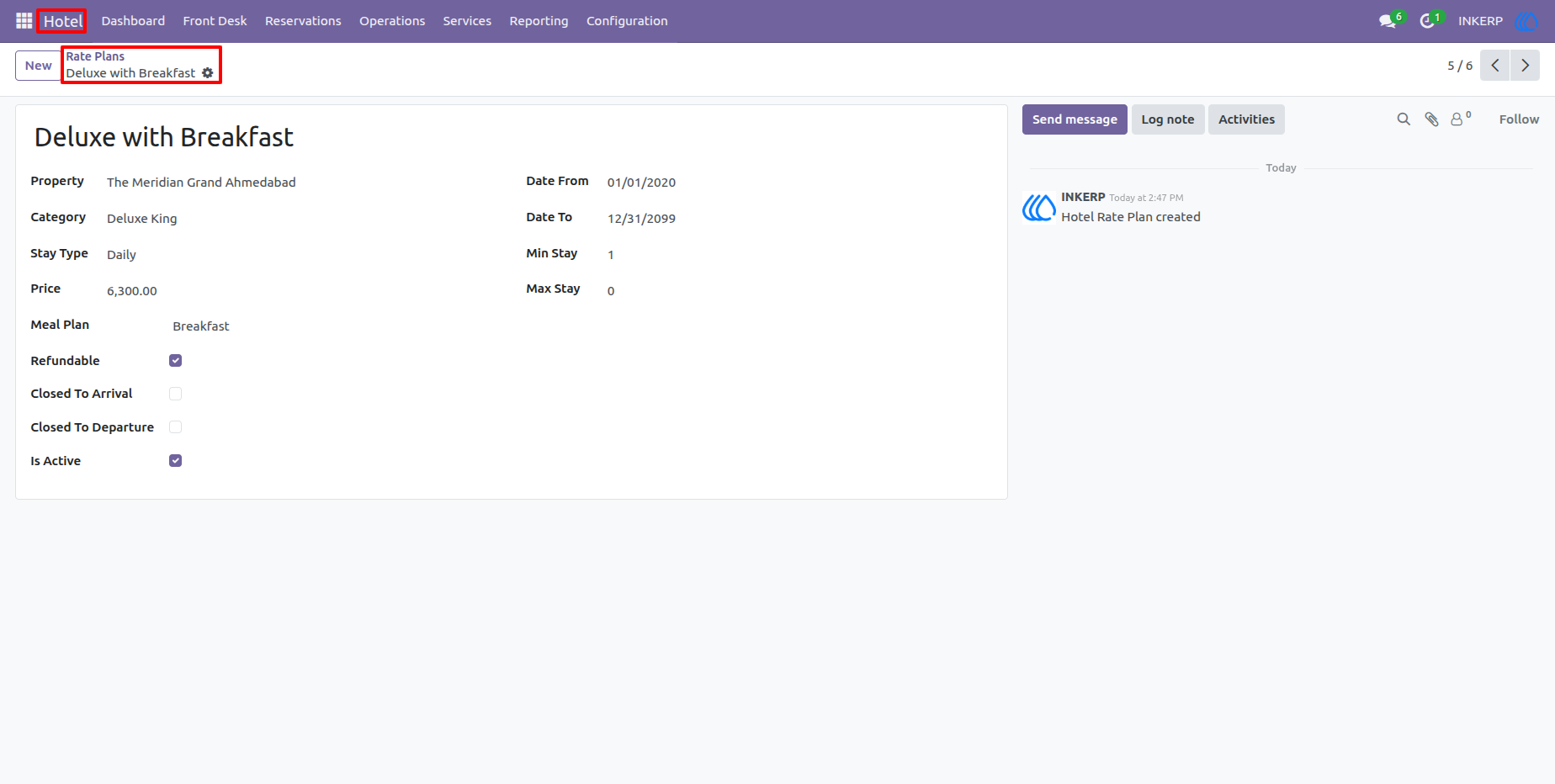Open the activities clock icon

coord(1428,21)
